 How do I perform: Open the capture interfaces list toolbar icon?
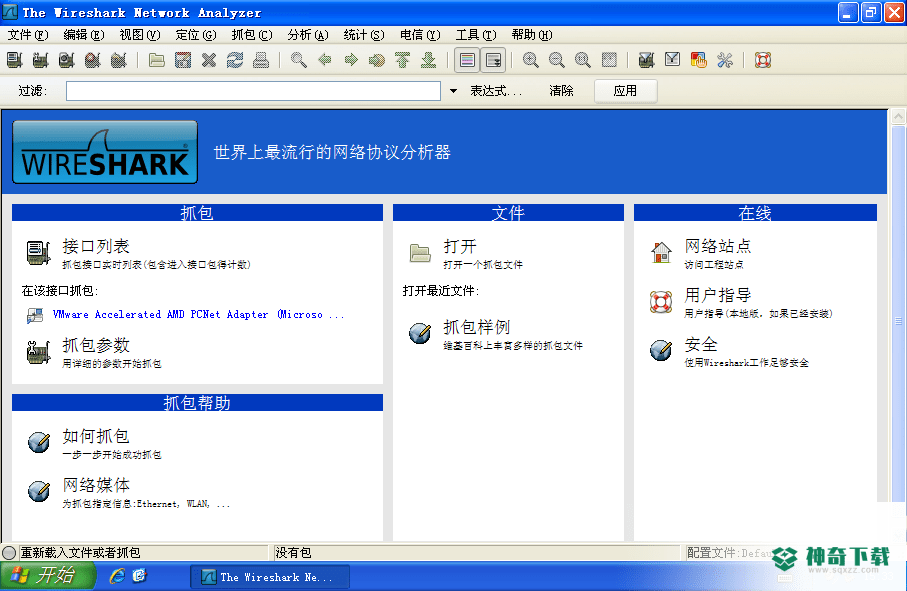click(x=14, y=60)
